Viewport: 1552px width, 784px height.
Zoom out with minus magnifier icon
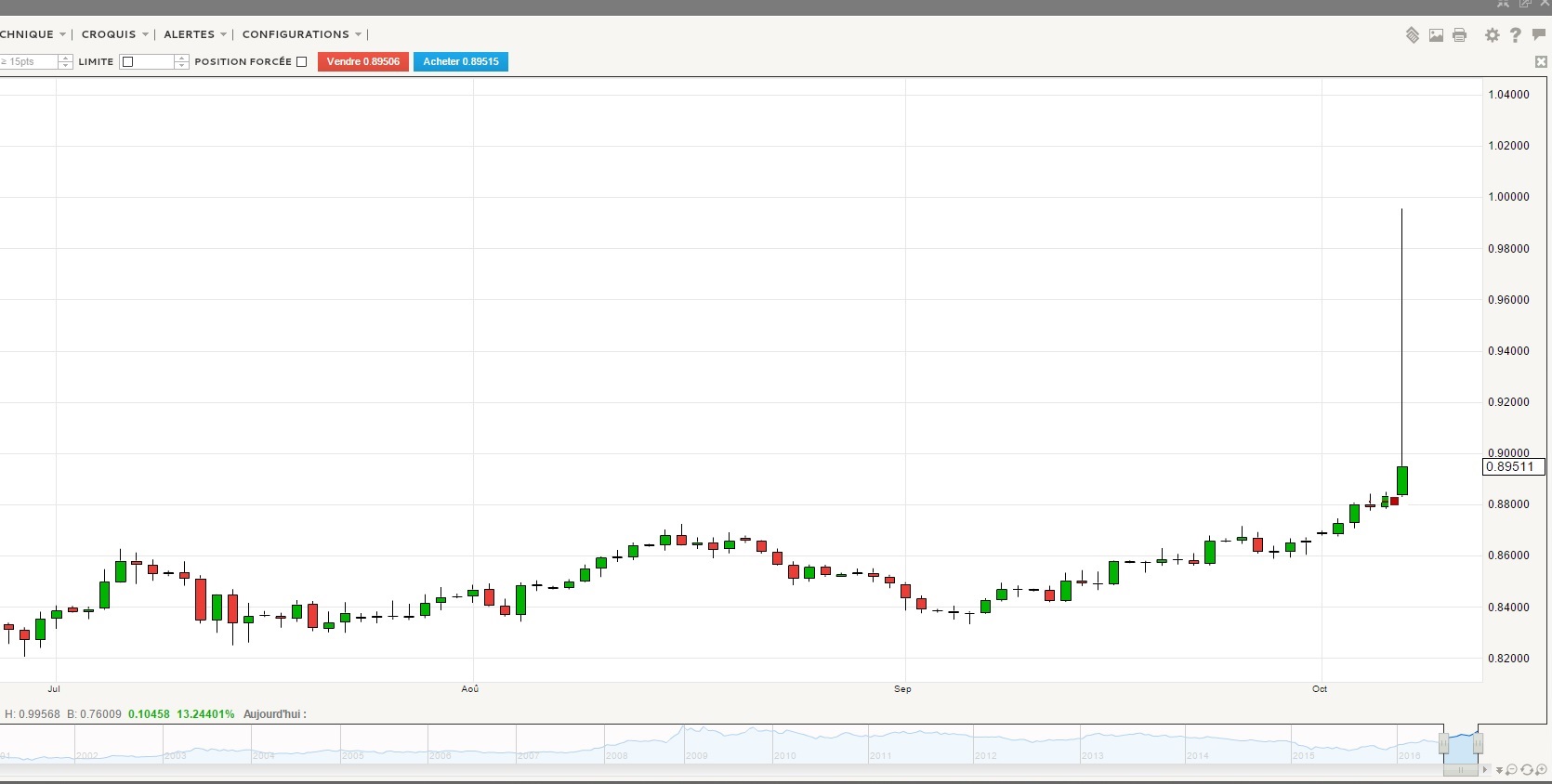pyautogui.click(x=1511, y=770)
